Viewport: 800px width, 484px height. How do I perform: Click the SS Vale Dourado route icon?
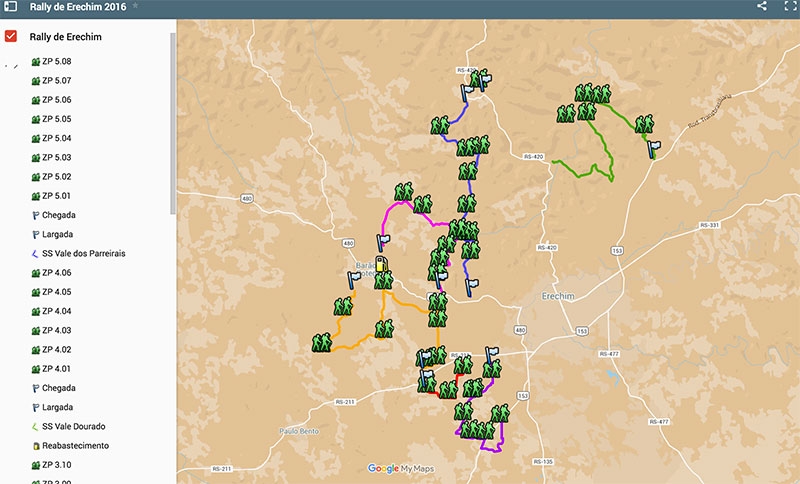[36, 426]
